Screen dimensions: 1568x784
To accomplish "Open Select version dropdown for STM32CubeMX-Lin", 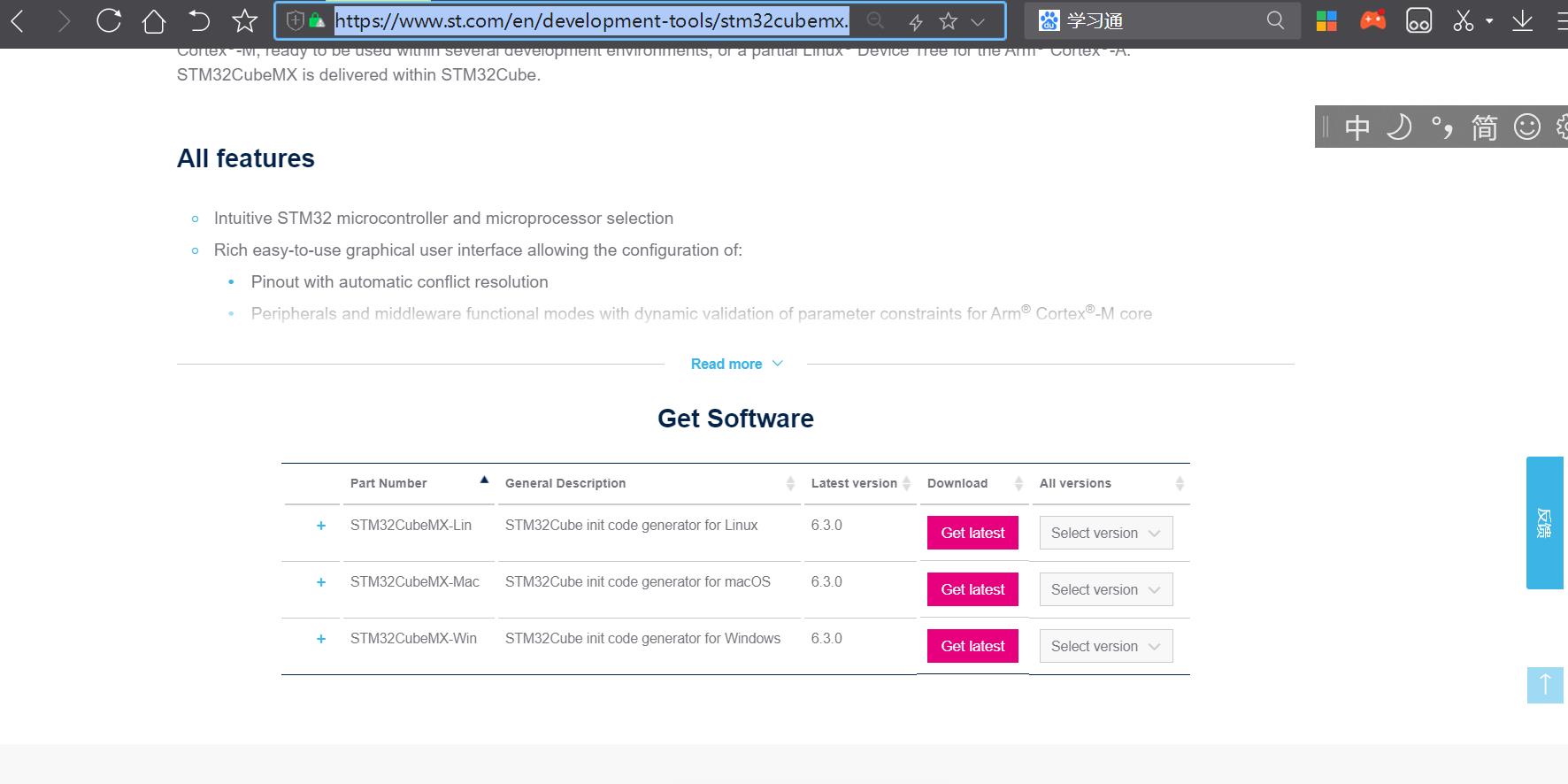I will coord(1106,533).
